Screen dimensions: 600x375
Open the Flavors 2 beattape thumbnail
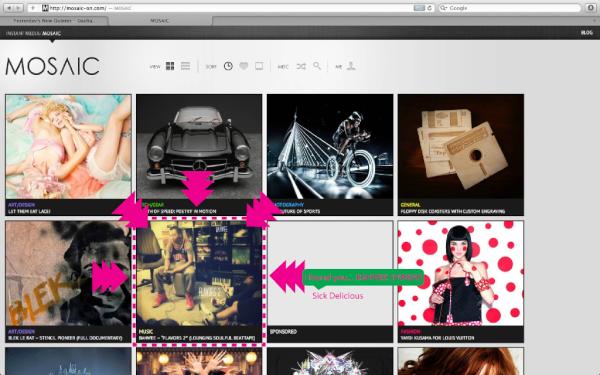point(199,273)
